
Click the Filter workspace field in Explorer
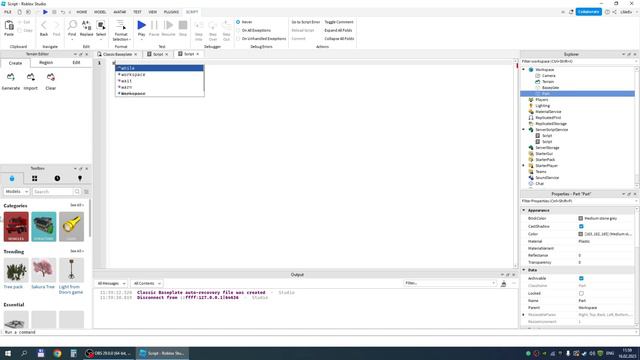pos(578,61)
